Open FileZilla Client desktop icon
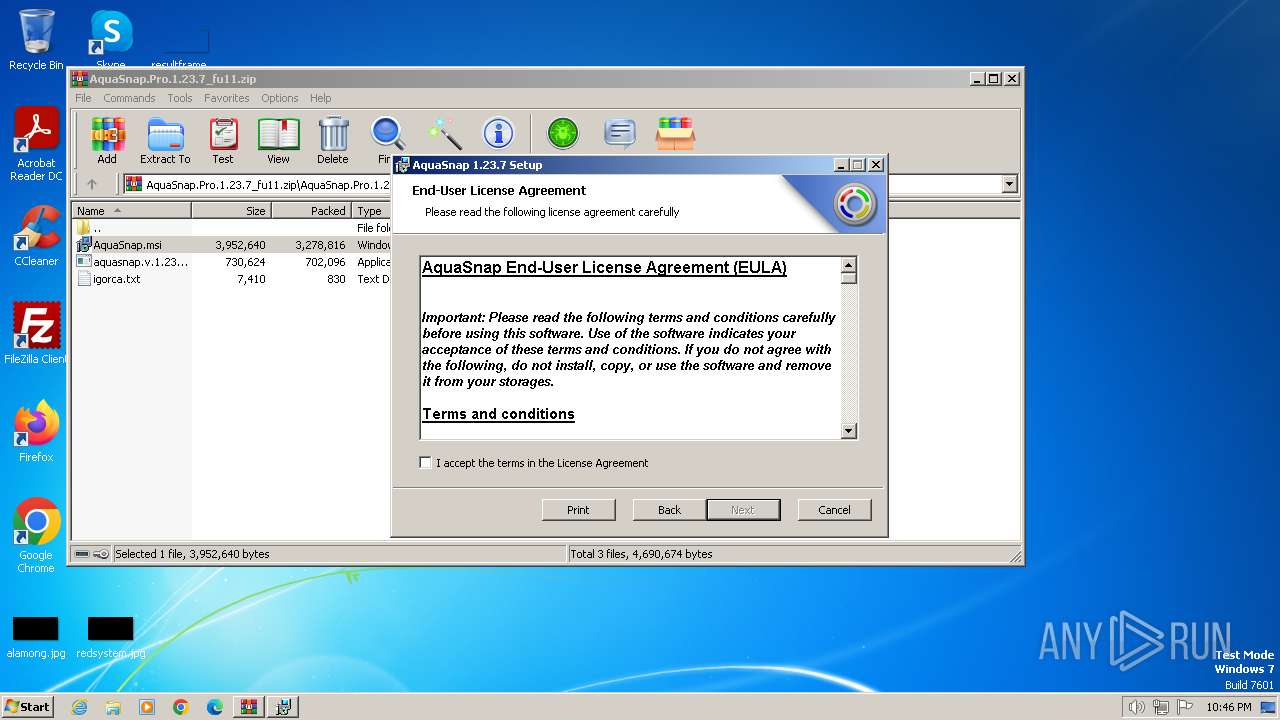 36,334
